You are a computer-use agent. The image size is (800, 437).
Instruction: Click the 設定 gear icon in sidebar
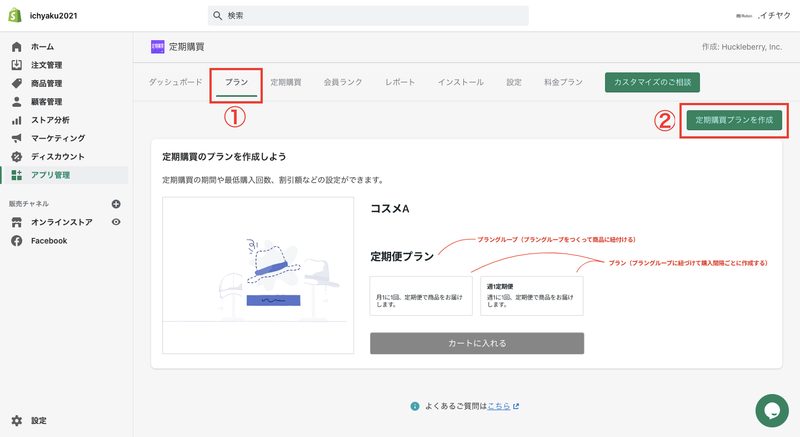17,421
